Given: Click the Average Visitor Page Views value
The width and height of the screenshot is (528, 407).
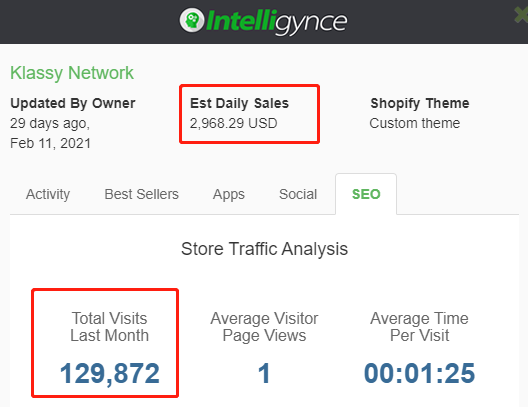Looking at the screenshot, I should [x=264, y=373].
